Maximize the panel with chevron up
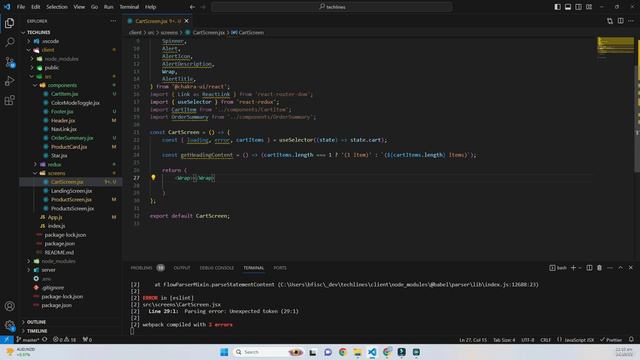Viewport: 640px width, 360px height. click(620, 268)
